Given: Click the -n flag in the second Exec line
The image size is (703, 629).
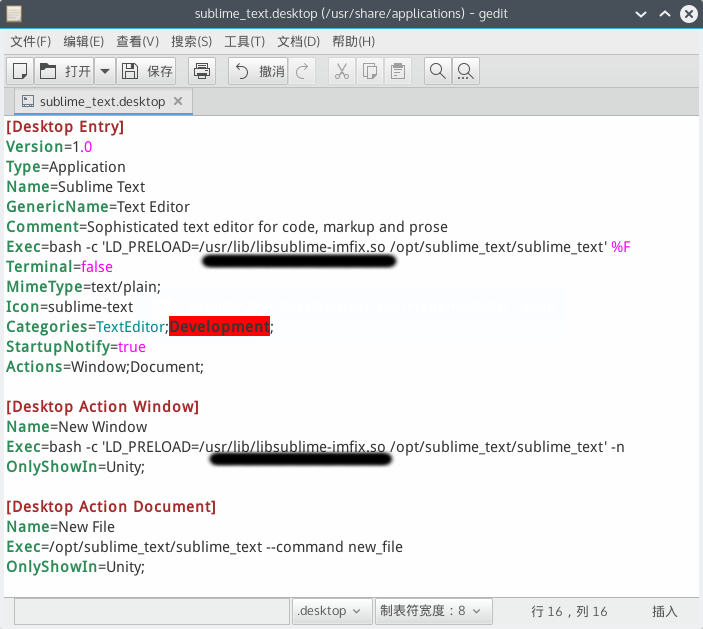Looking at the screenshot, I should click(617, 447).
